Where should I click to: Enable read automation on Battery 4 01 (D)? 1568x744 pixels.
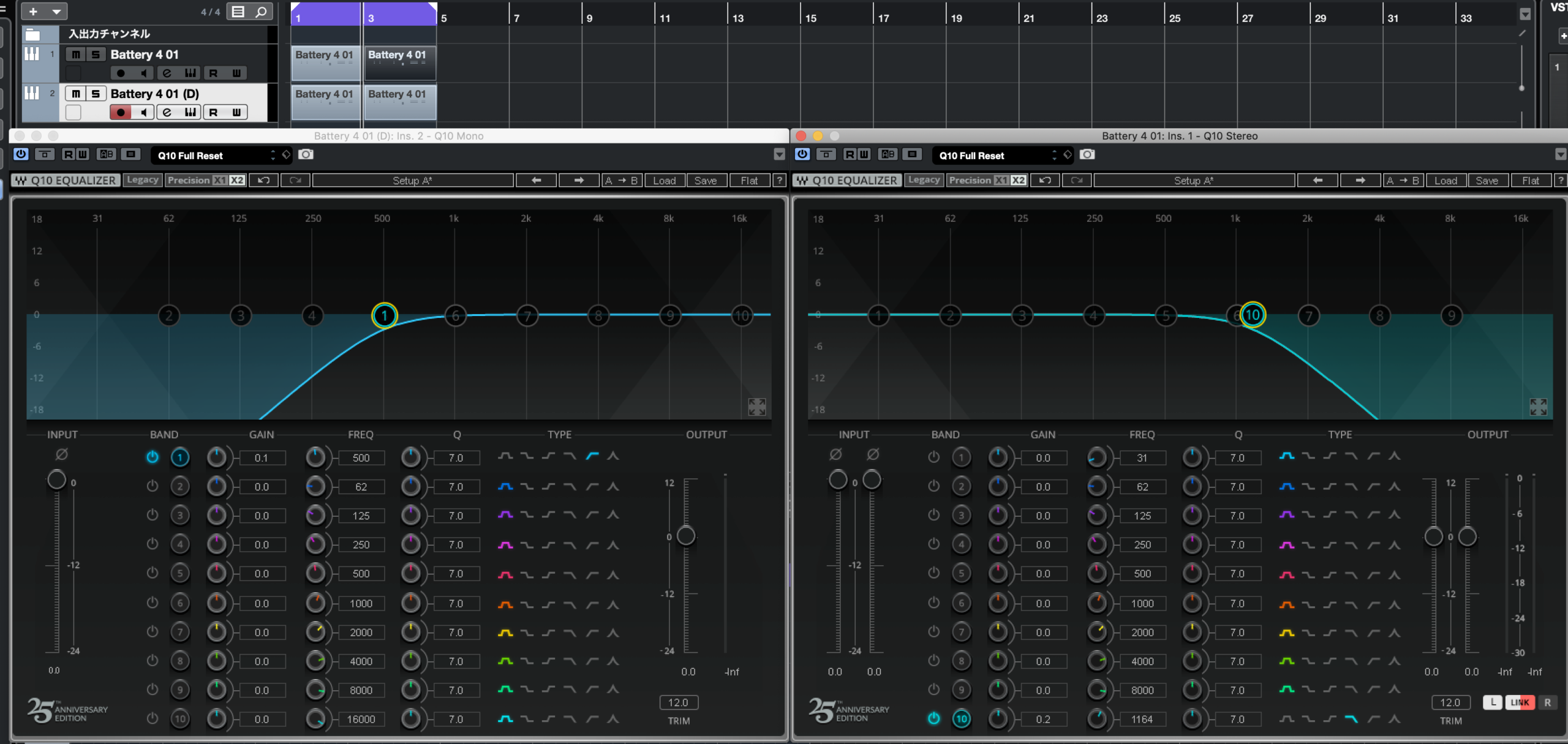[x=213, y=113]
